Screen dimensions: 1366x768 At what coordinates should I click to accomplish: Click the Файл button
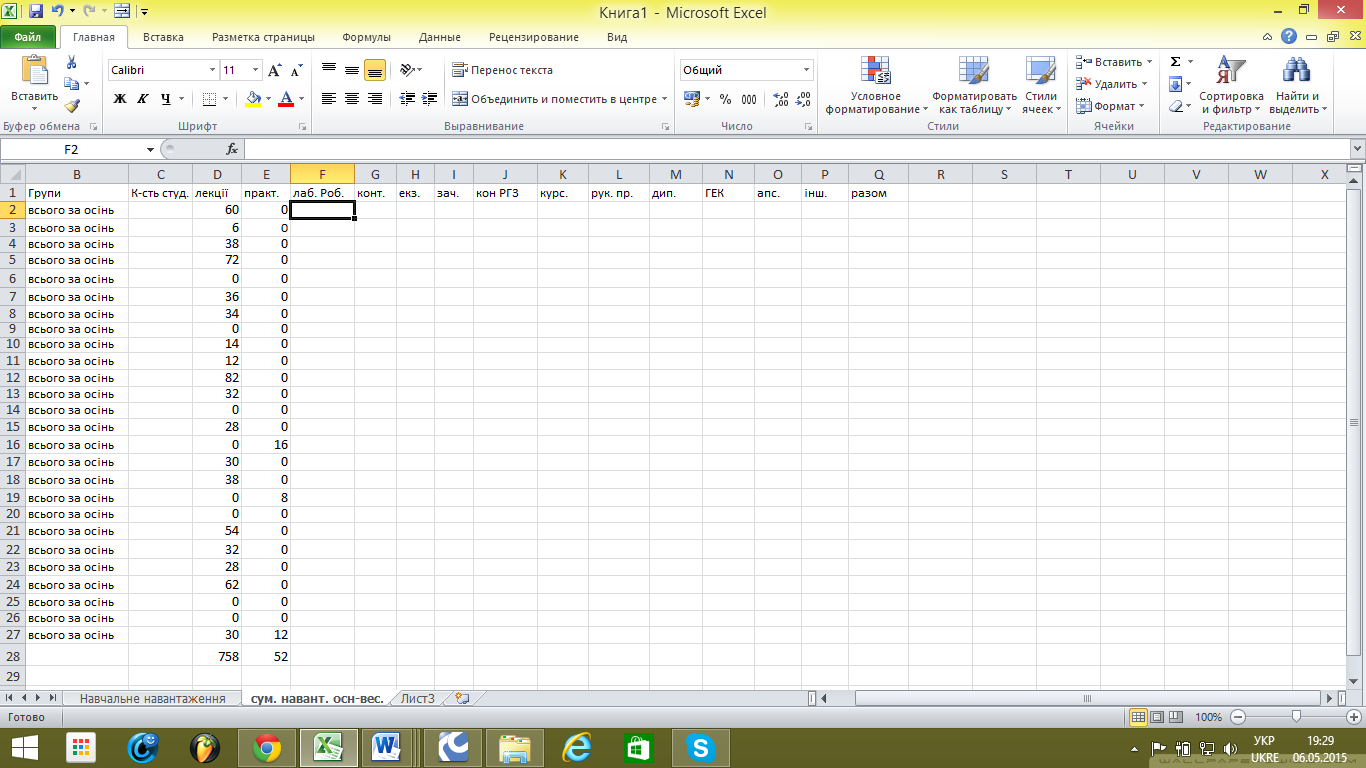click(x=28, y=37)
